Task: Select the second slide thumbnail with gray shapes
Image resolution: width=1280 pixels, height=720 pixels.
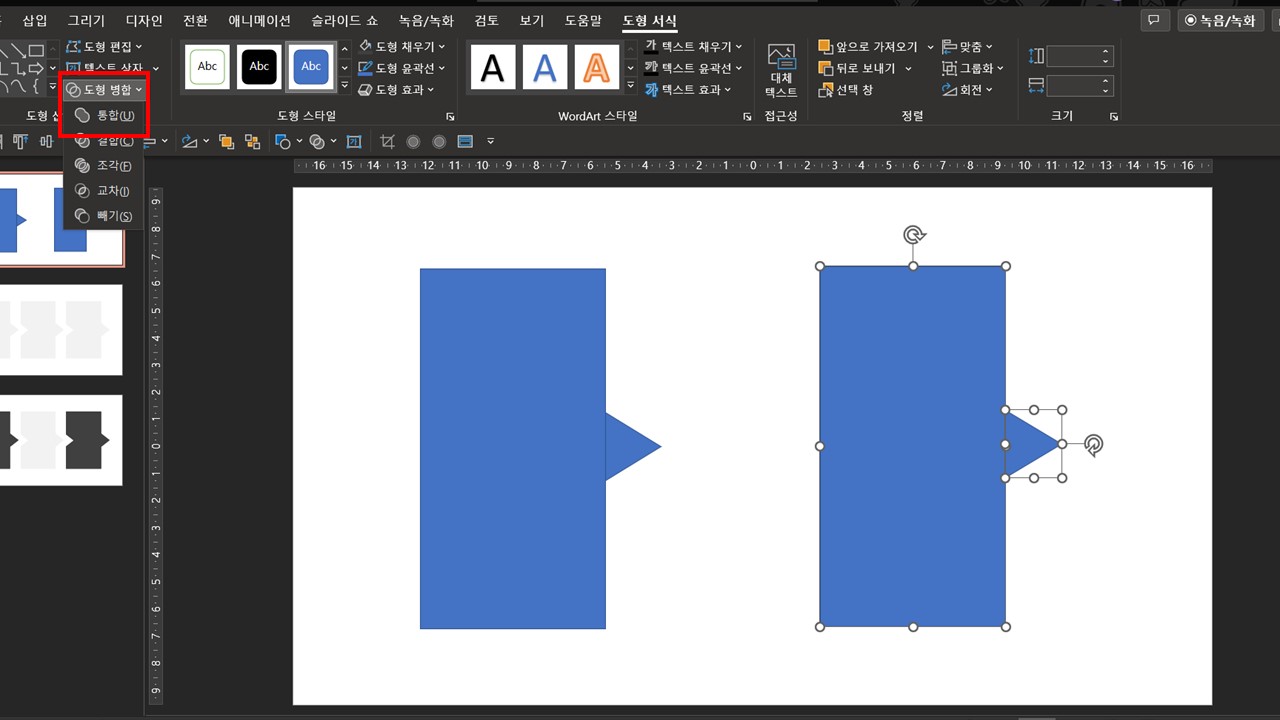Action: pos(61,330)
